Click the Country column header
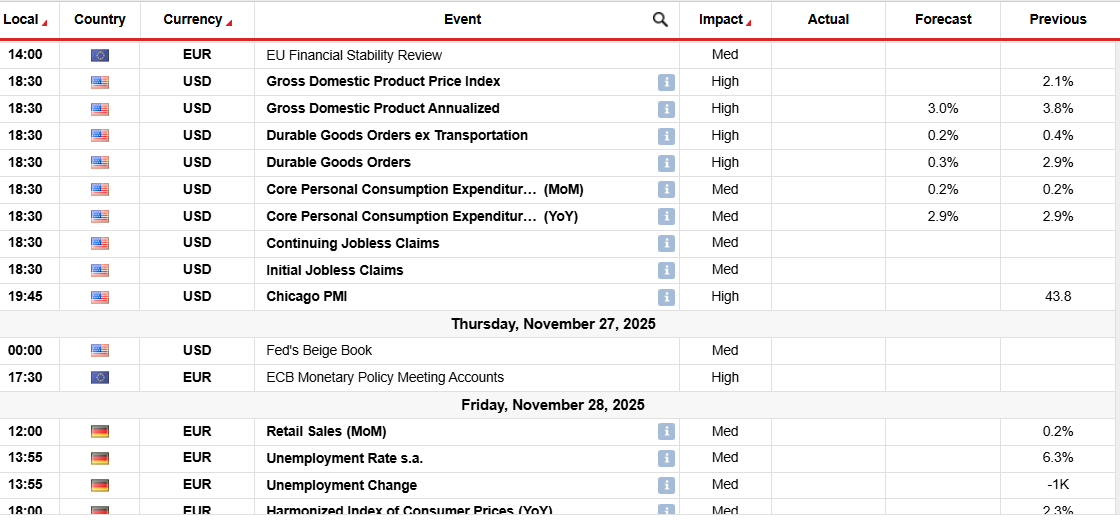This screenshot has height=524, width=1120. pyautogui.click(x=100, y=19)
